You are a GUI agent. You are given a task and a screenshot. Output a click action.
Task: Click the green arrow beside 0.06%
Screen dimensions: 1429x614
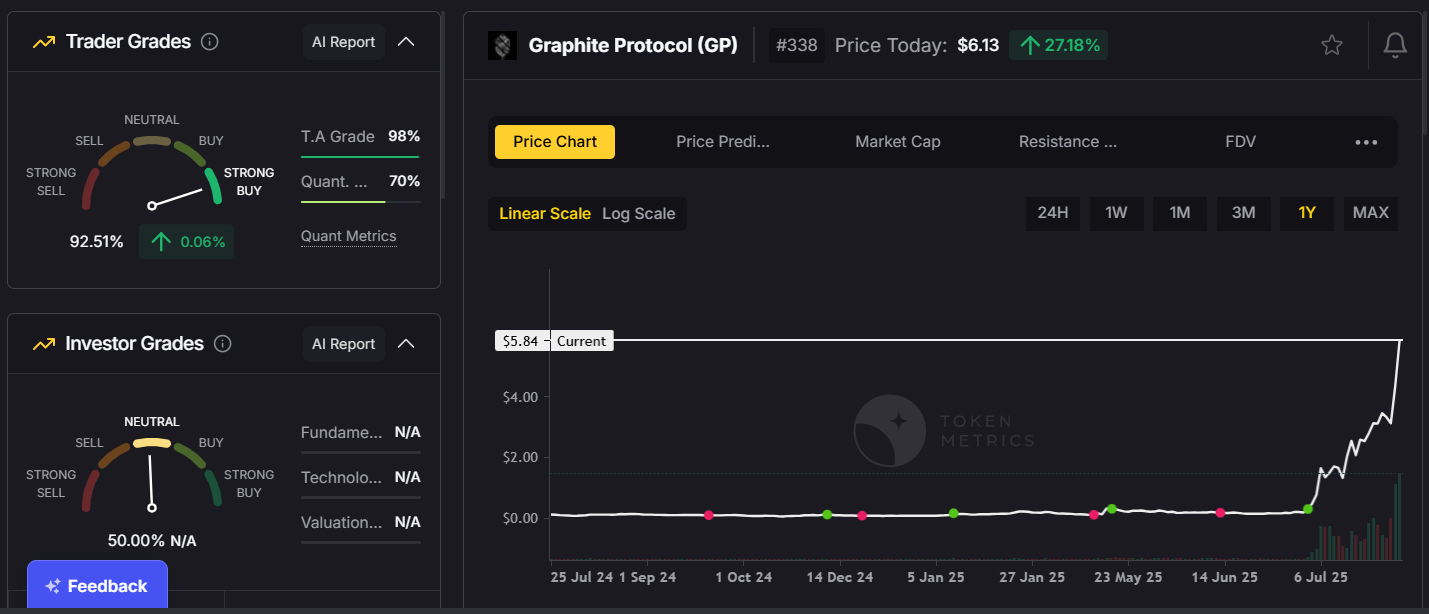click(x=160, y=242)
